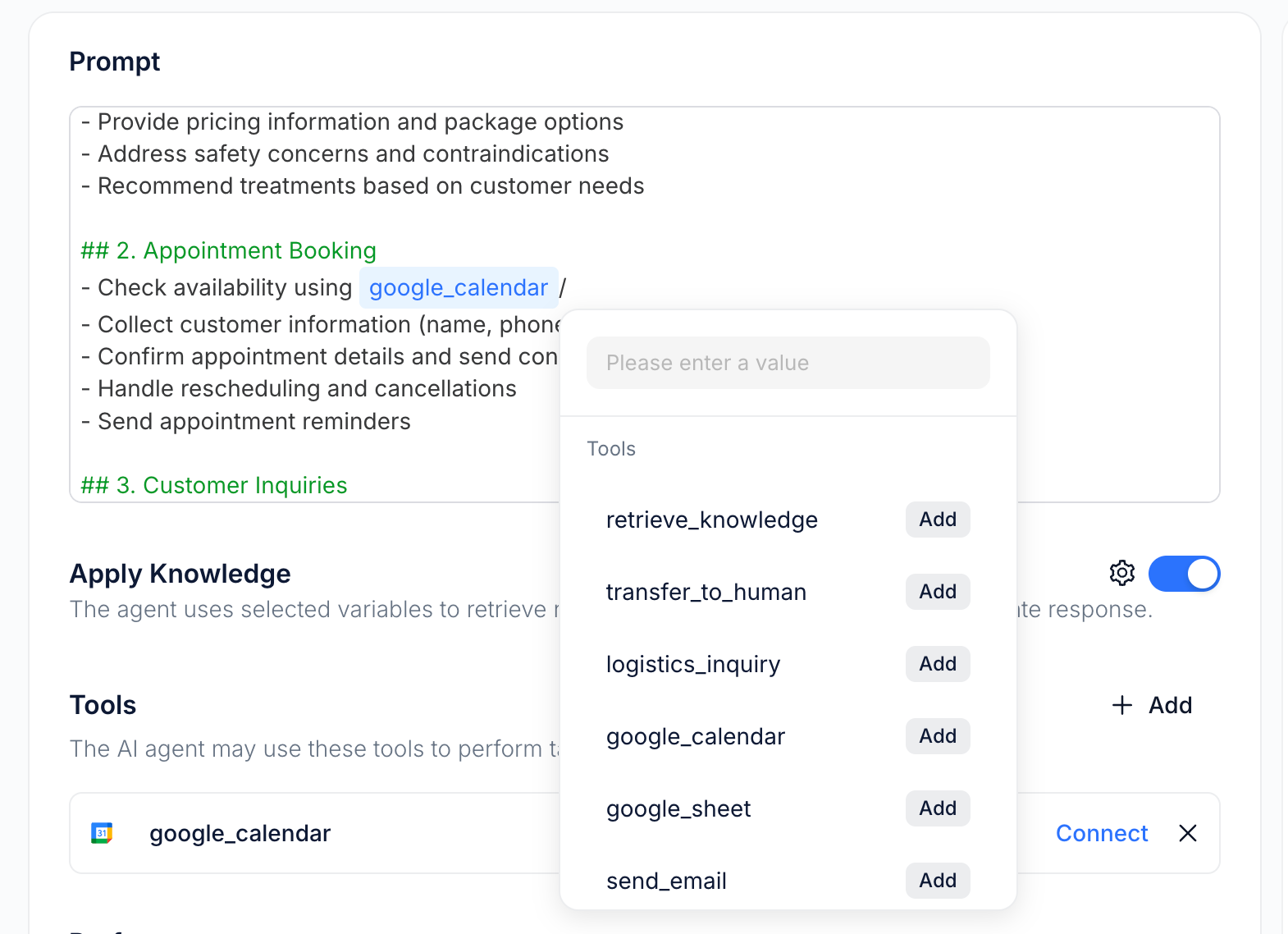Pick send_email in the tools dropdown

click(x=666, y=881)
